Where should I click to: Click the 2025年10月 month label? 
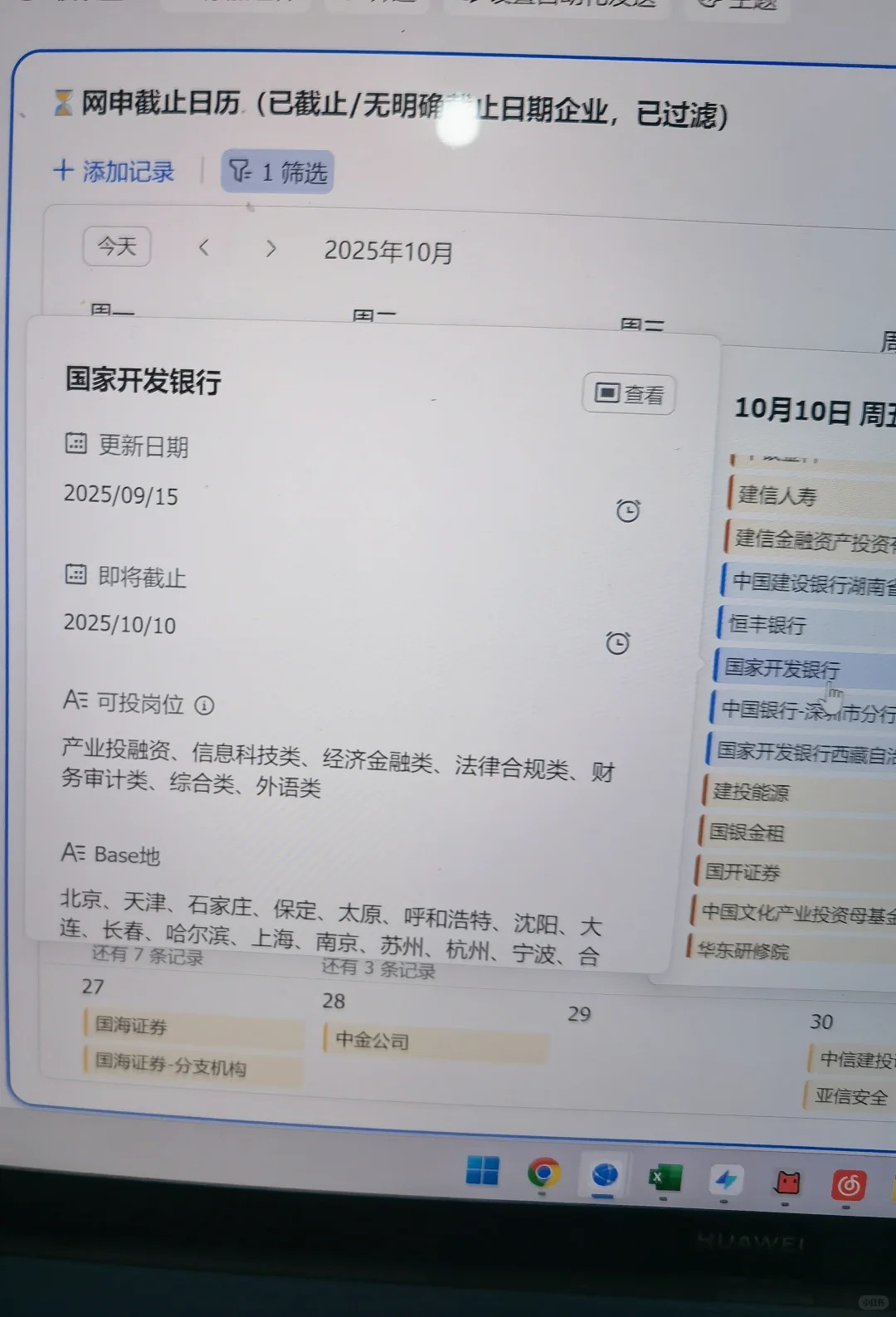[388, 251]
